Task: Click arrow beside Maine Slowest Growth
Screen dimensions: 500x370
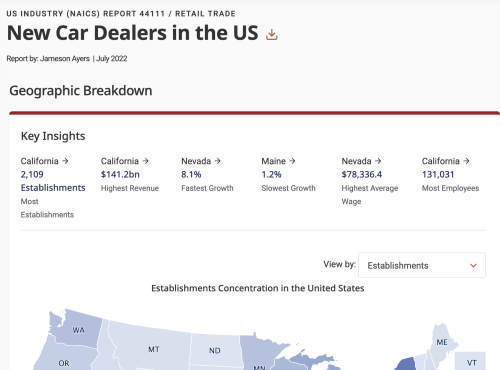Action: point(292,161)
